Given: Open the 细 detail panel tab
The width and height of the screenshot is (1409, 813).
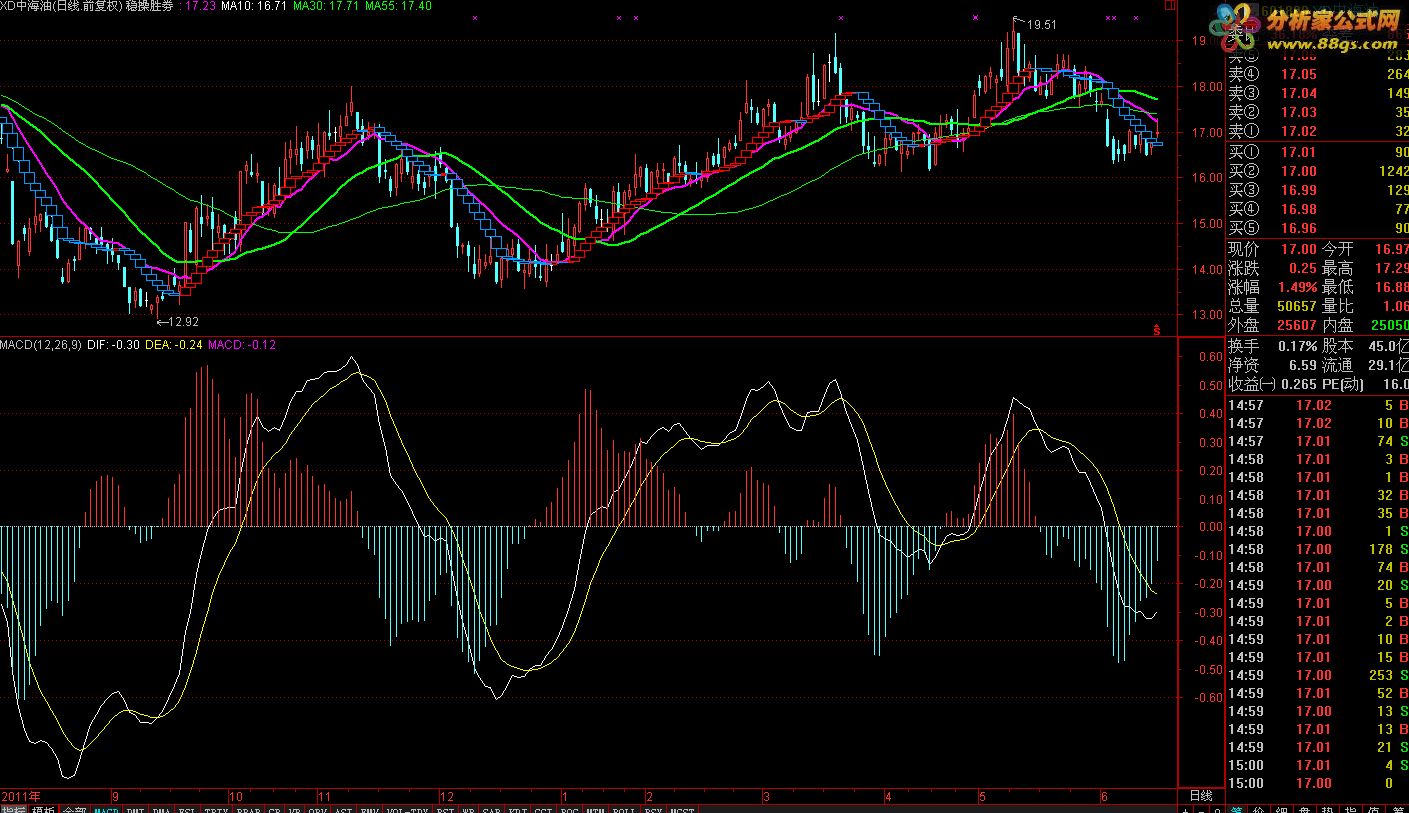Looking at the screenshot, I should [1281, 809].
